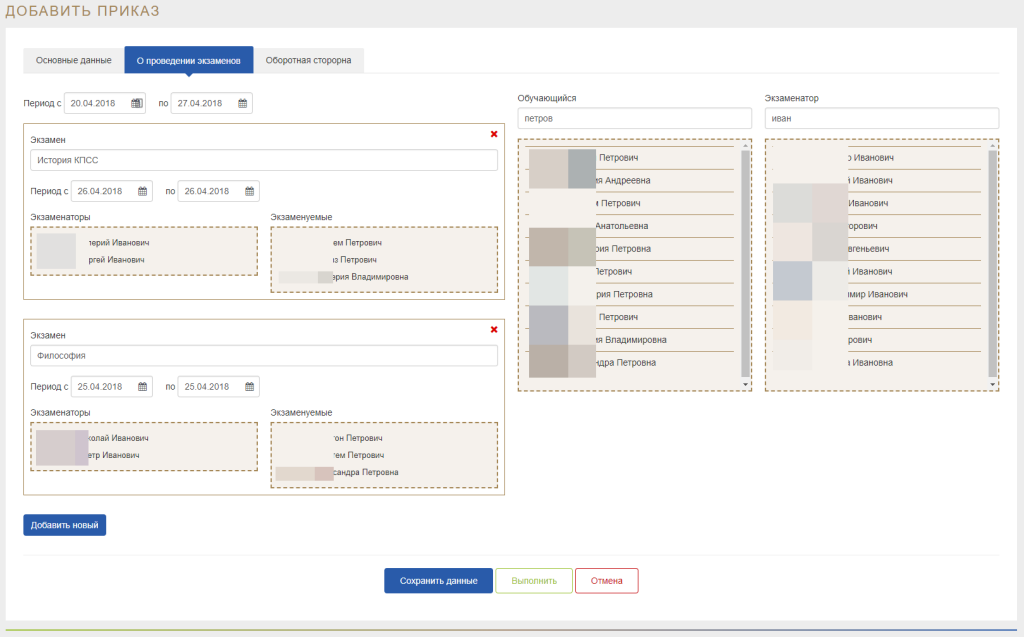Viewport: 1024px width, 637px height.
Task: Open calendar icon for Философия end date
Action: (249, 387)
